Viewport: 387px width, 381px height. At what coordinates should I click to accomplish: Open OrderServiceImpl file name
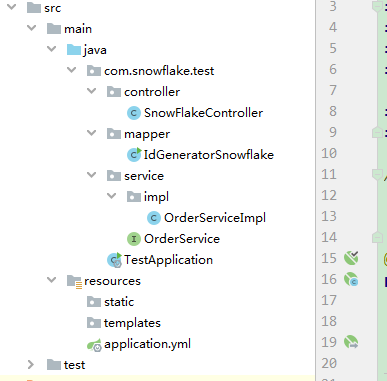[215, 218]
